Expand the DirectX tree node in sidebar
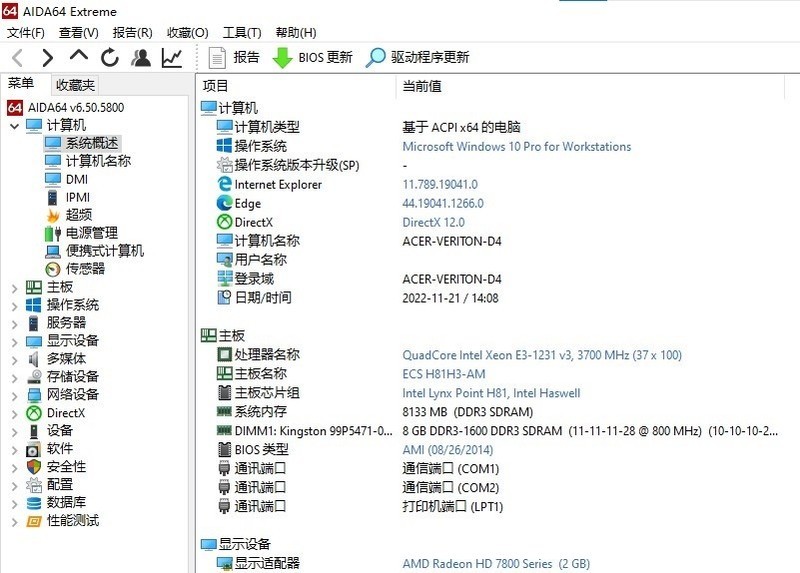Image resolution: width=800 pixels, height=573 pixels. [15, 413]
